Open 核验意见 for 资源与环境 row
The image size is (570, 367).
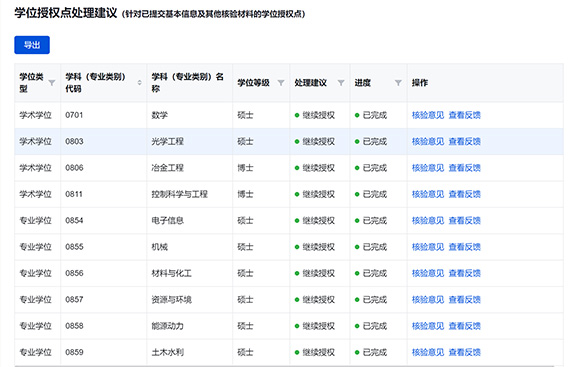click(x=428, y=299)
